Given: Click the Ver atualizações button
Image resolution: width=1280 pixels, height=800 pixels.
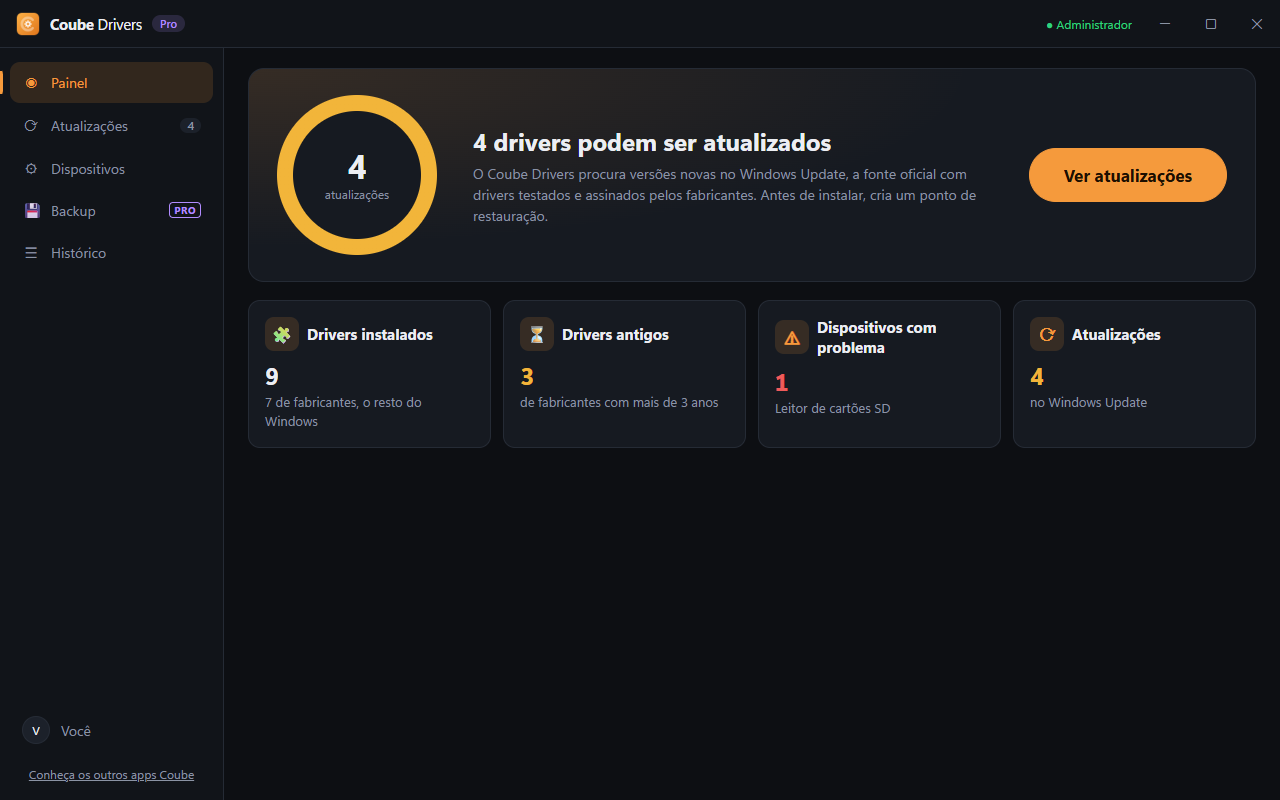Looking at the screenshot, I should (1128, 175).
